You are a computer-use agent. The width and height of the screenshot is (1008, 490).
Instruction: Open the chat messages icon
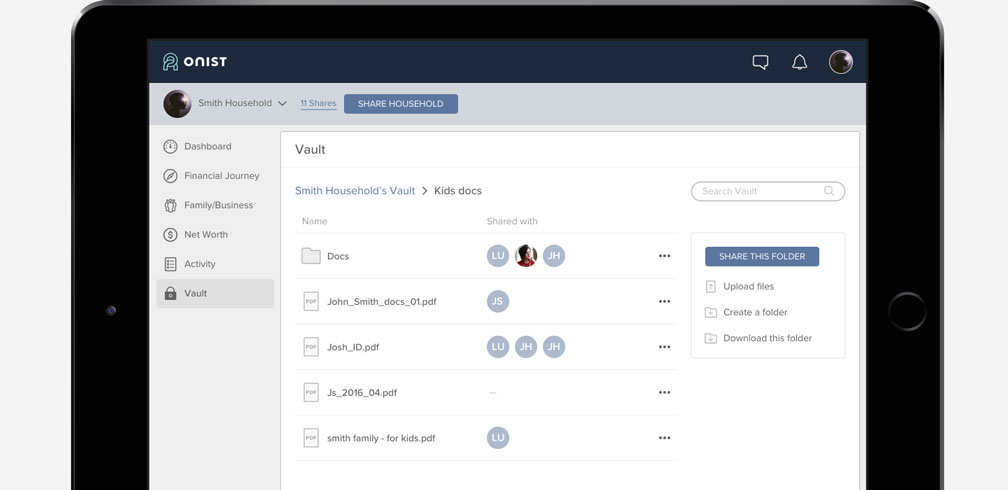pyautogui.click(x=760, y=62)
